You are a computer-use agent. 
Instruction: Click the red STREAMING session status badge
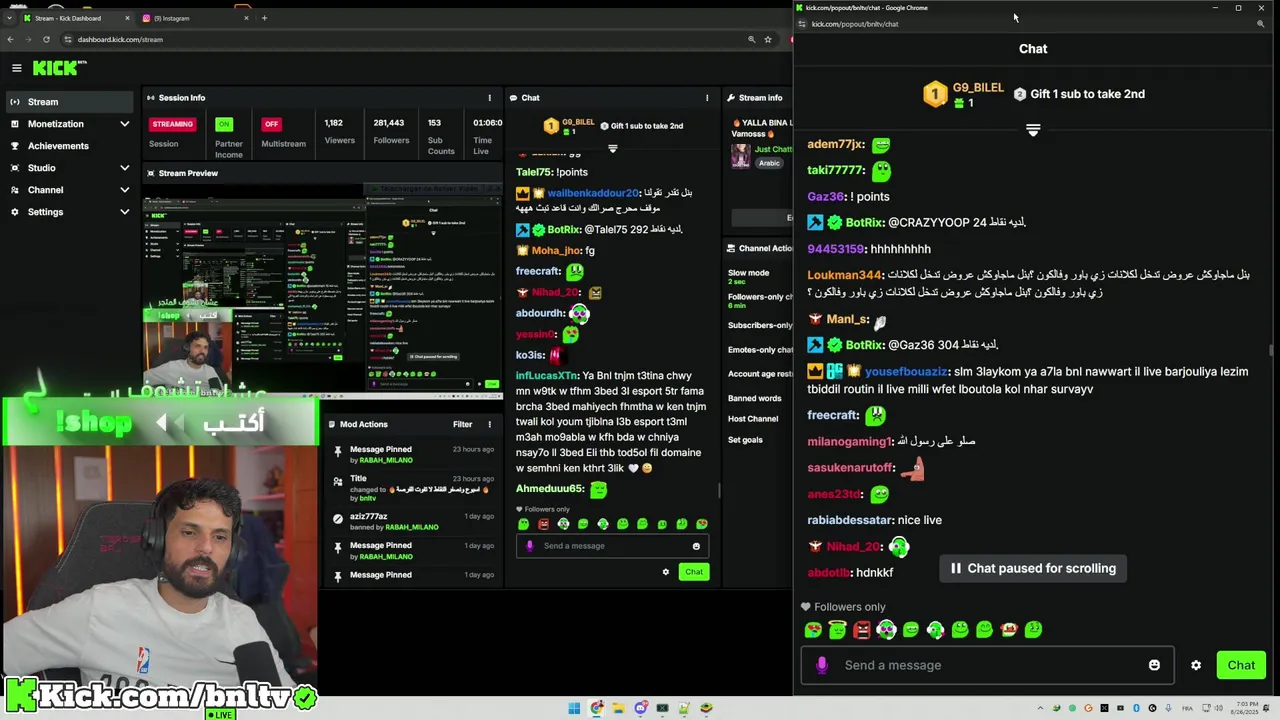click(x=172, y=124)
